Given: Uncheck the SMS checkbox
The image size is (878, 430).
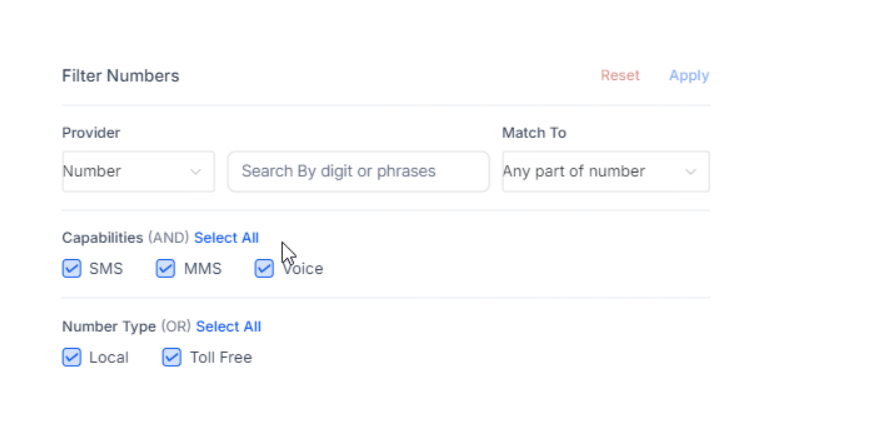Looking at the screenshot, I should click(72, 268).
